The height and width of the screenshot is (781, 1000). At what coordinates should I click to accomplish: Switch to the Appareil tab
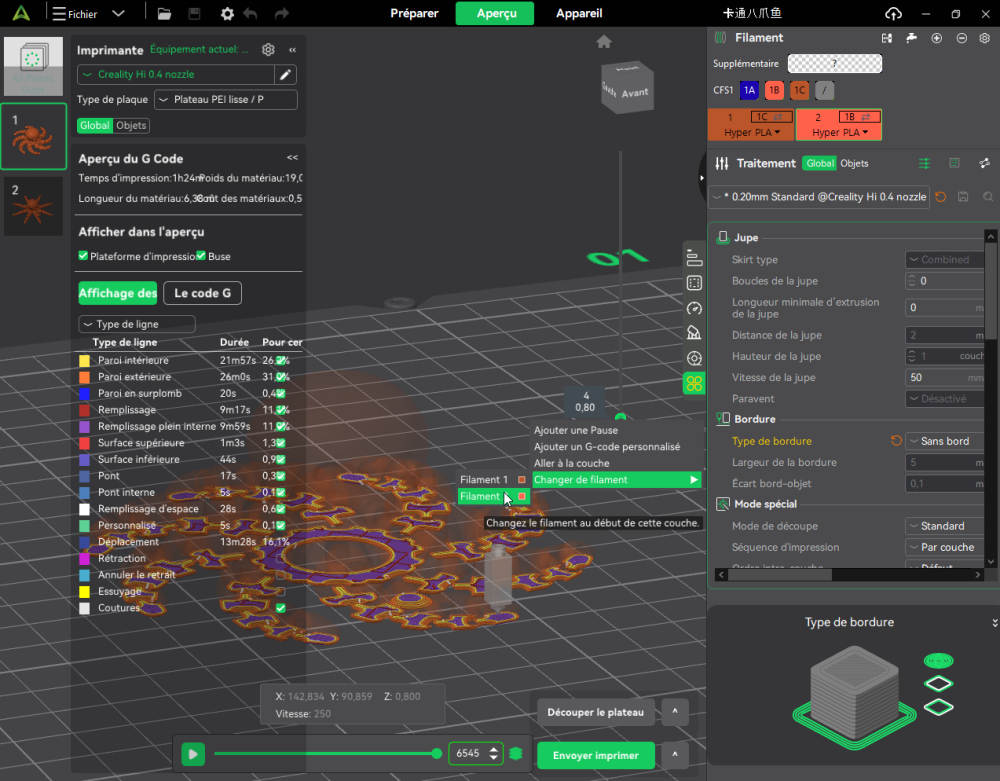click(578, 13)
